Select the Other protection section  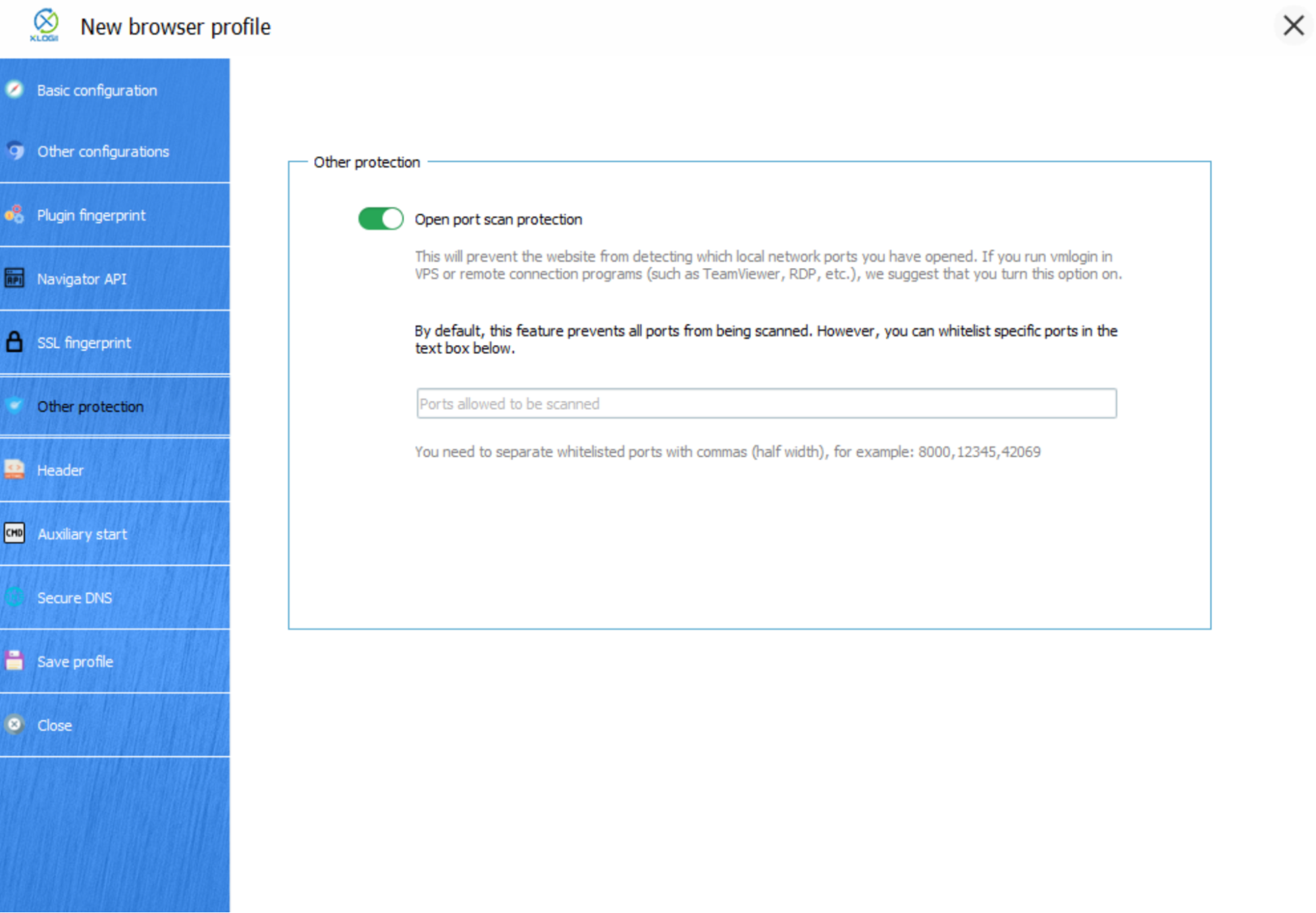click(x=115, y=406)
